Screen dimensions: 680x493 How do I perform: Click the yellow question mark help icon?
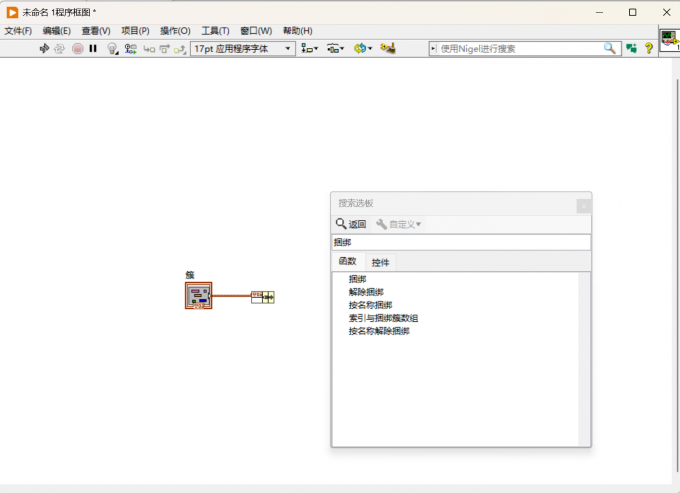[x=649, y=48]
